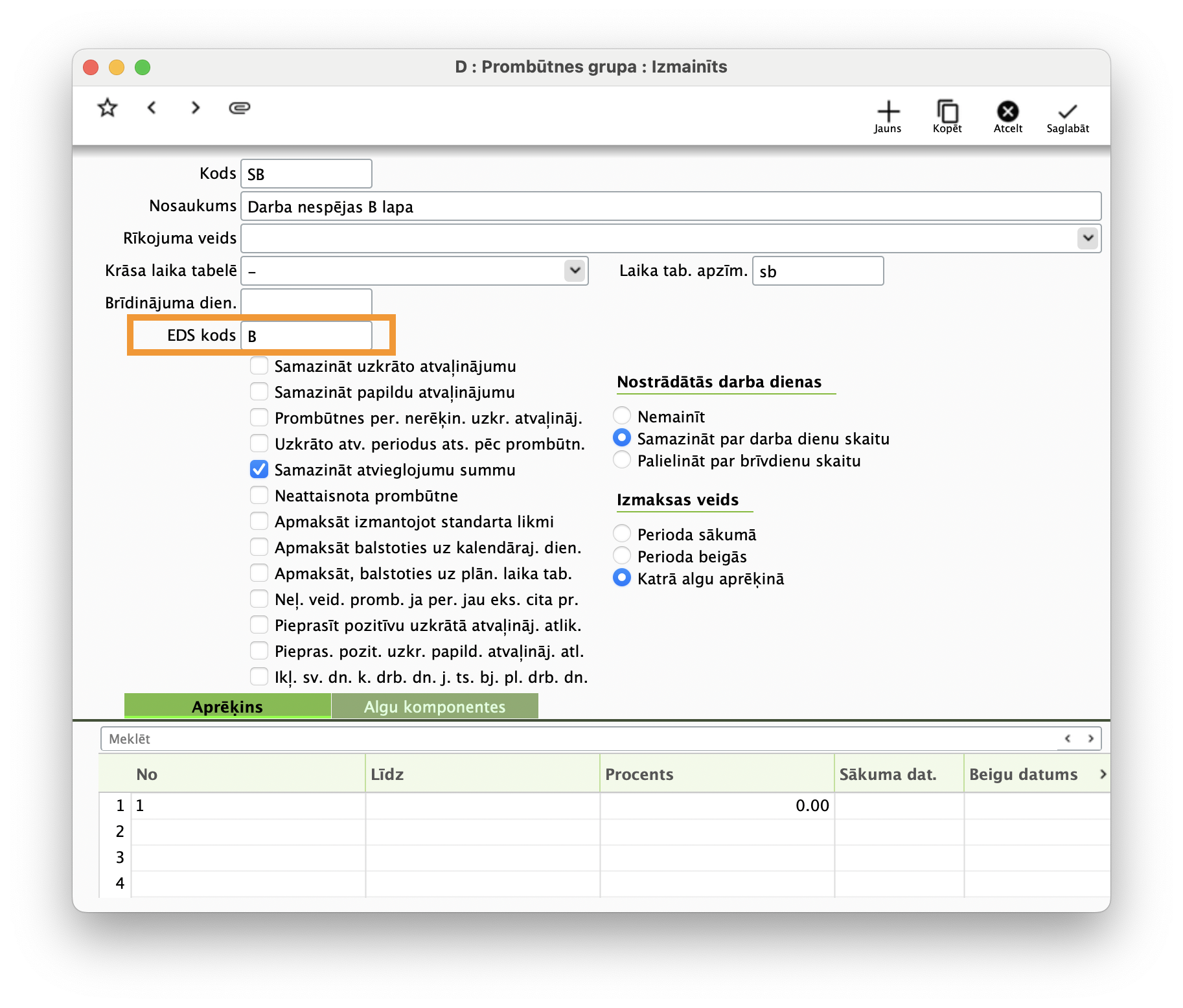Screen dimensions: 1183x1008
Task: Cancel changes with Atcelt icon
Action: click(1007, 116)
